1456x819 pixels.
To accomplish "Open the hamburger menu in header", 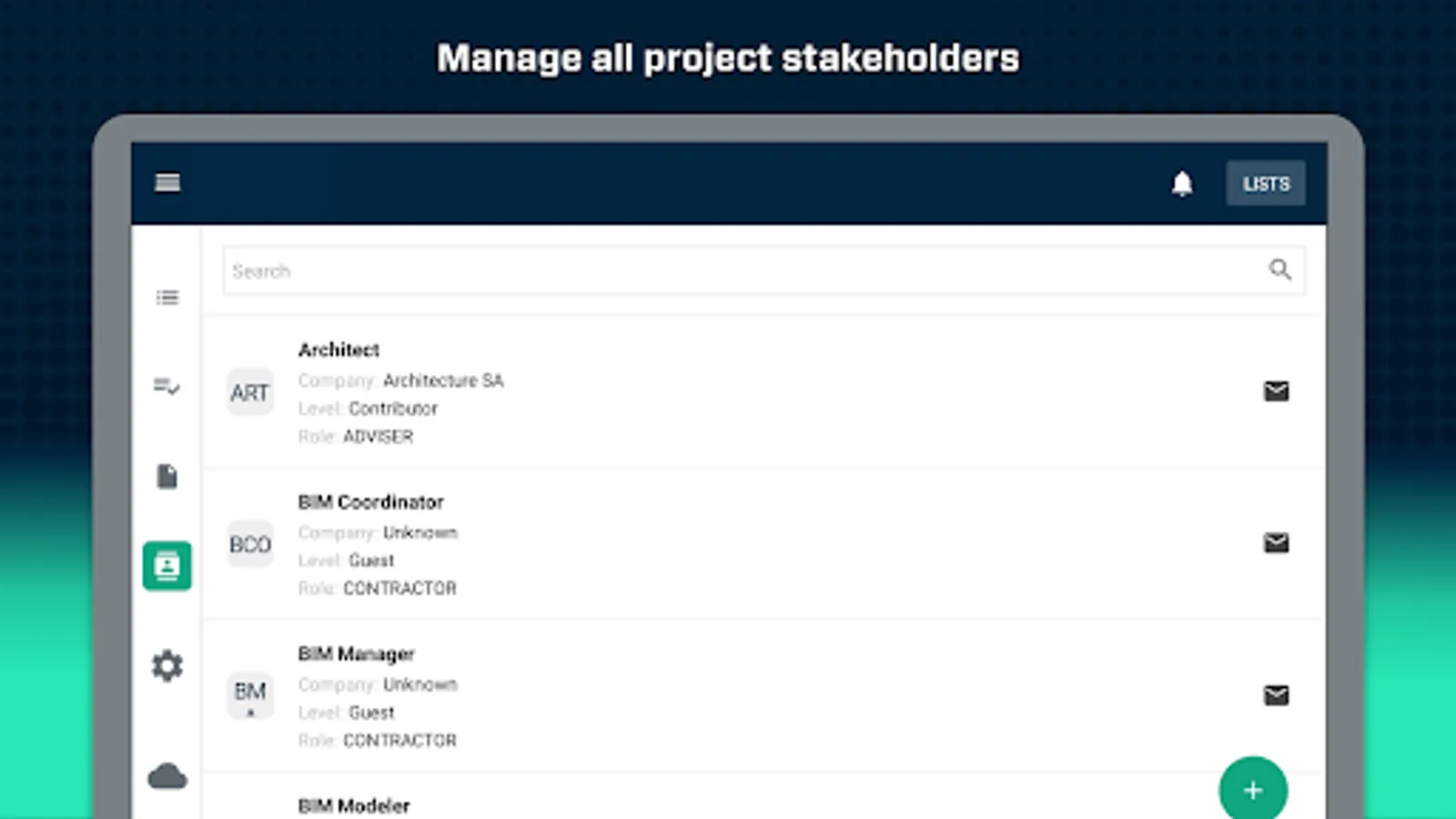I will (167, 183).
